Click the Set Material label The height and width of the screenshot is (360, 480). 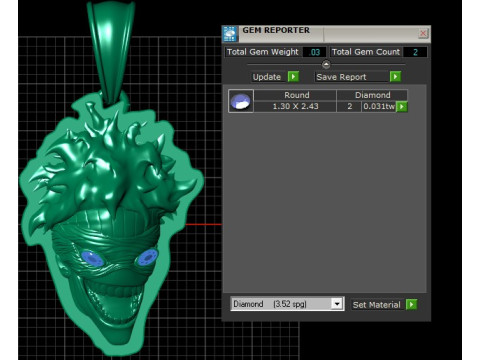pos(377,305)
